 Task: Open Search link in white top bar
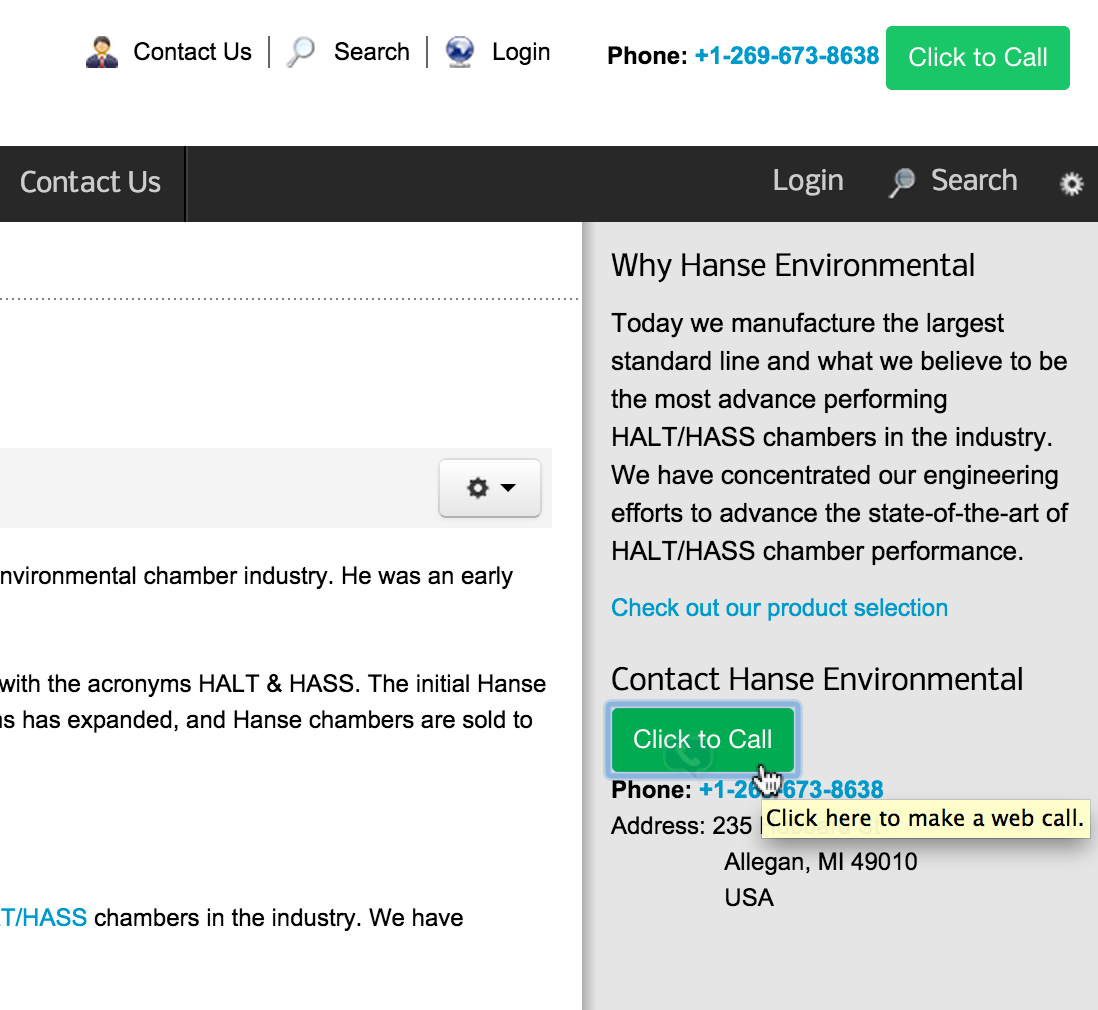coord(371,52)
